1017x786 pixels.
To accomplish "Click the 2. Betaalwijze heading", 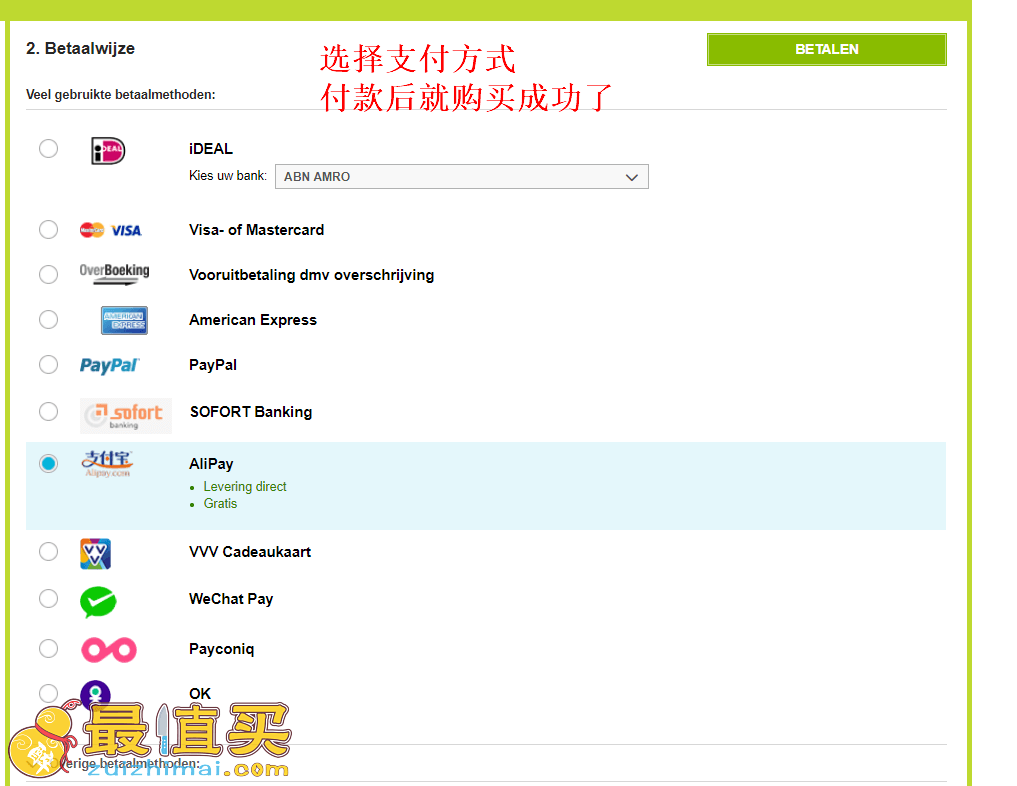I will (x=80, y=49).
